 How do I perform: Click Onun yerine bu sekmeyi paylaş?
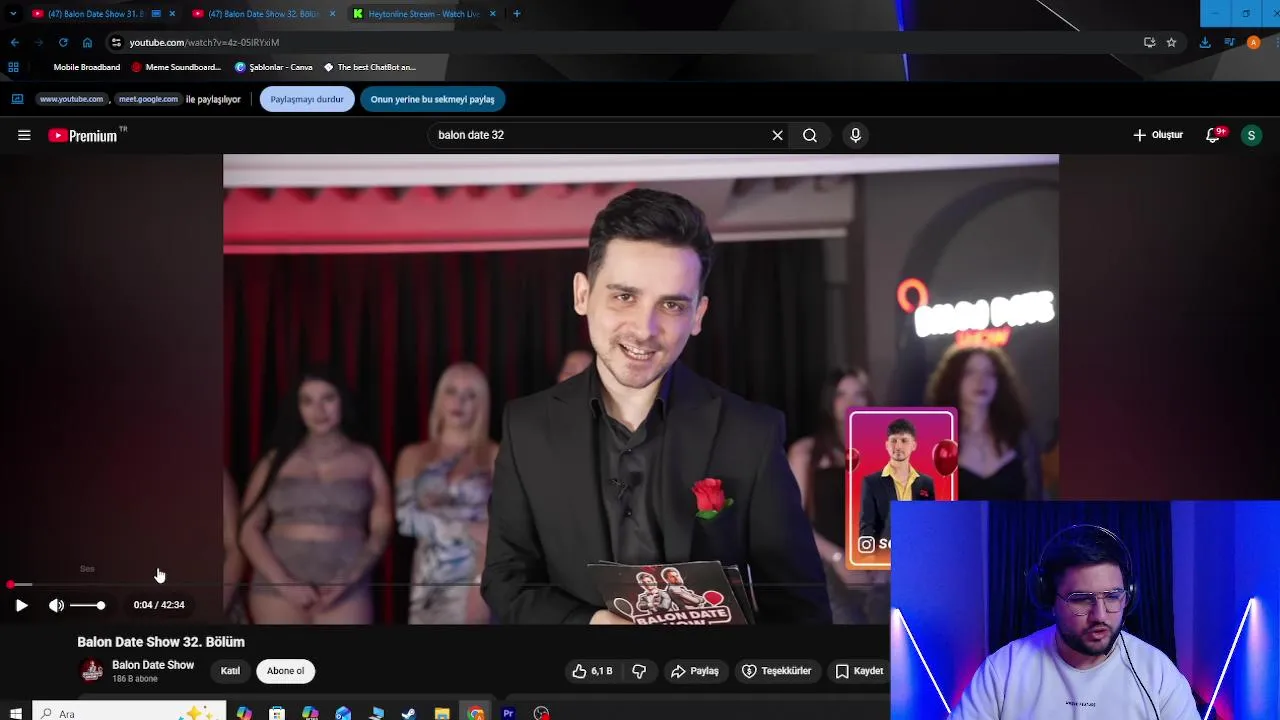(432, 99)
